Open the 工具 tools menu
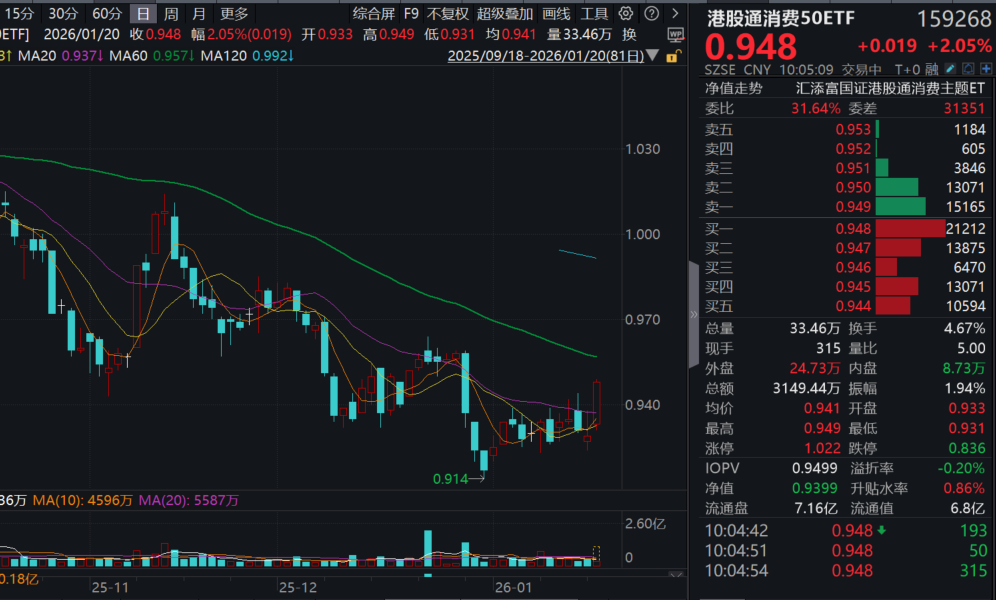Viewport: 996px width, 600px height. 595,14
